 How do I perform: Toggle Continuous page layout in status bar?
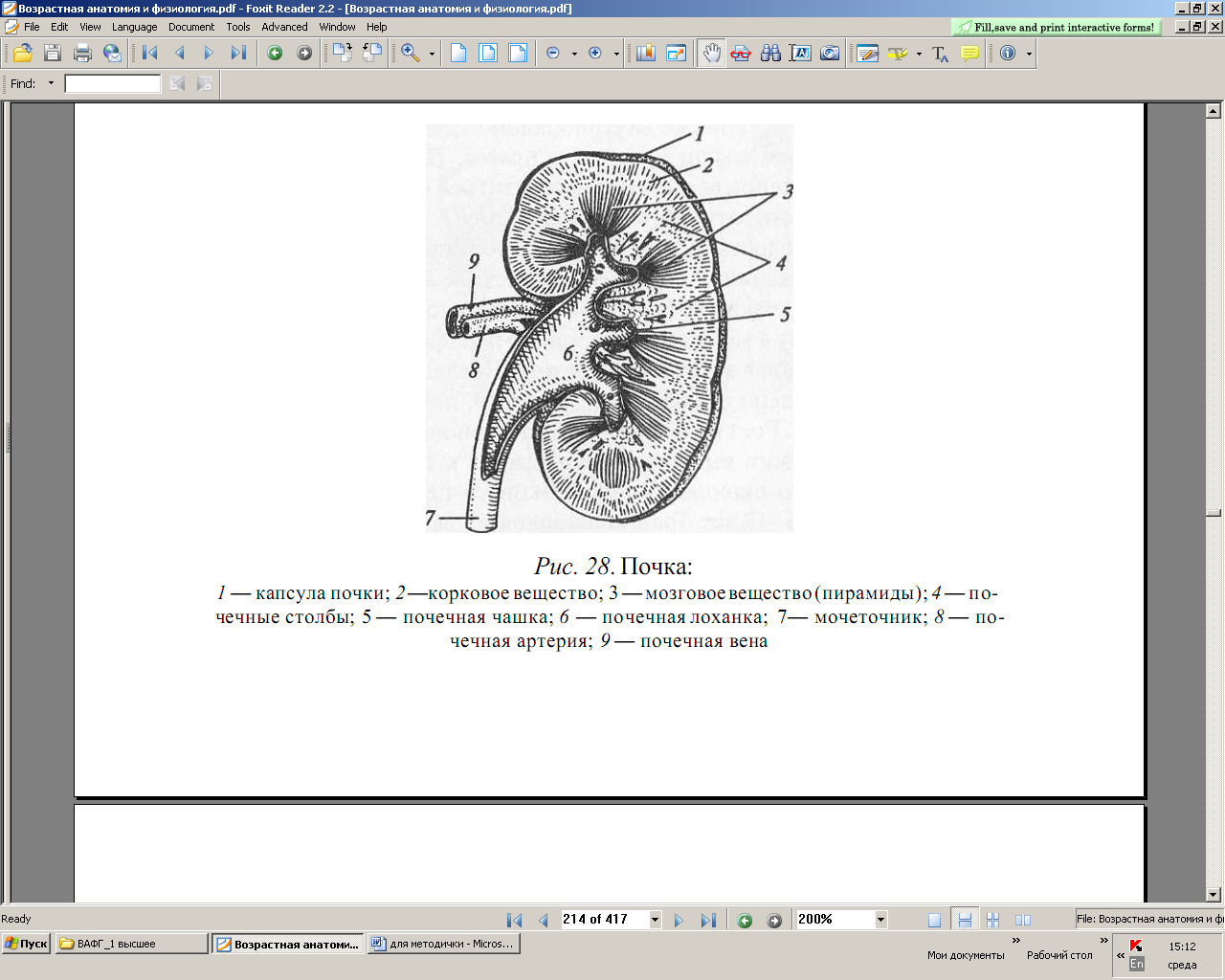tap(965, 920)
